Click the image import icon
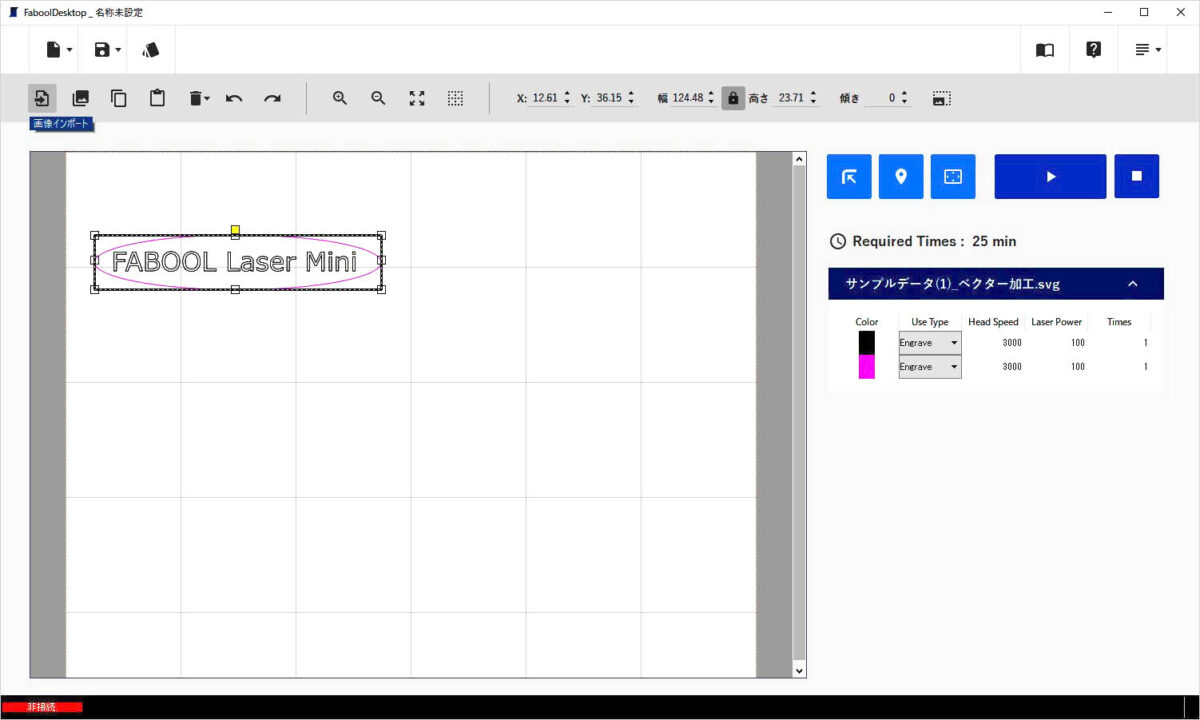 (x=42, y=98)
